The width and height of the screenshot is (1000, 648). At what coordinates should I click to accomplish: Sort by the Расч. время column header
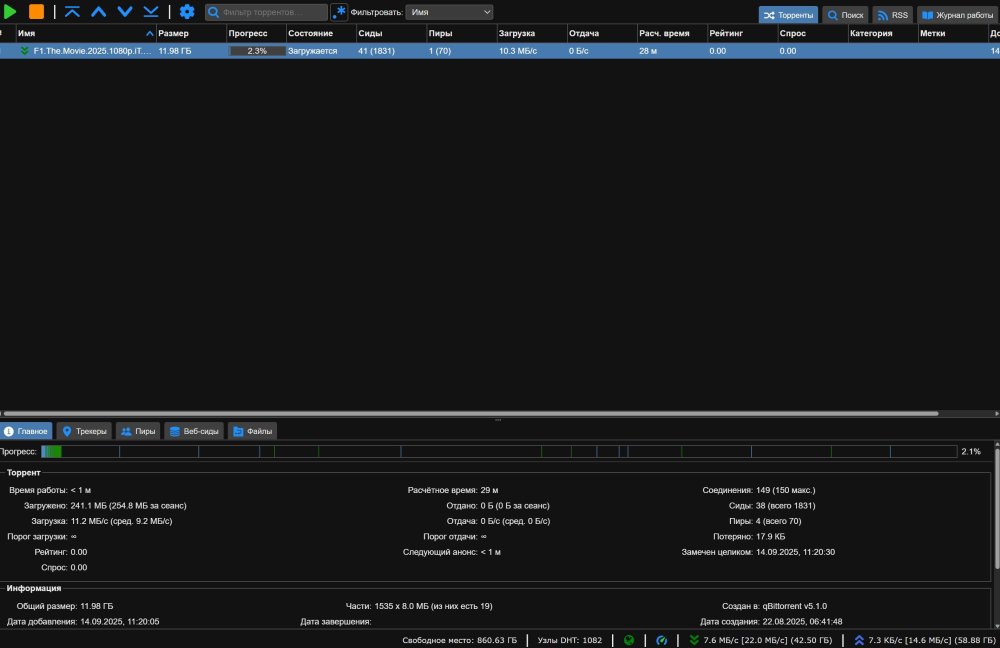[x=672, y=33]
